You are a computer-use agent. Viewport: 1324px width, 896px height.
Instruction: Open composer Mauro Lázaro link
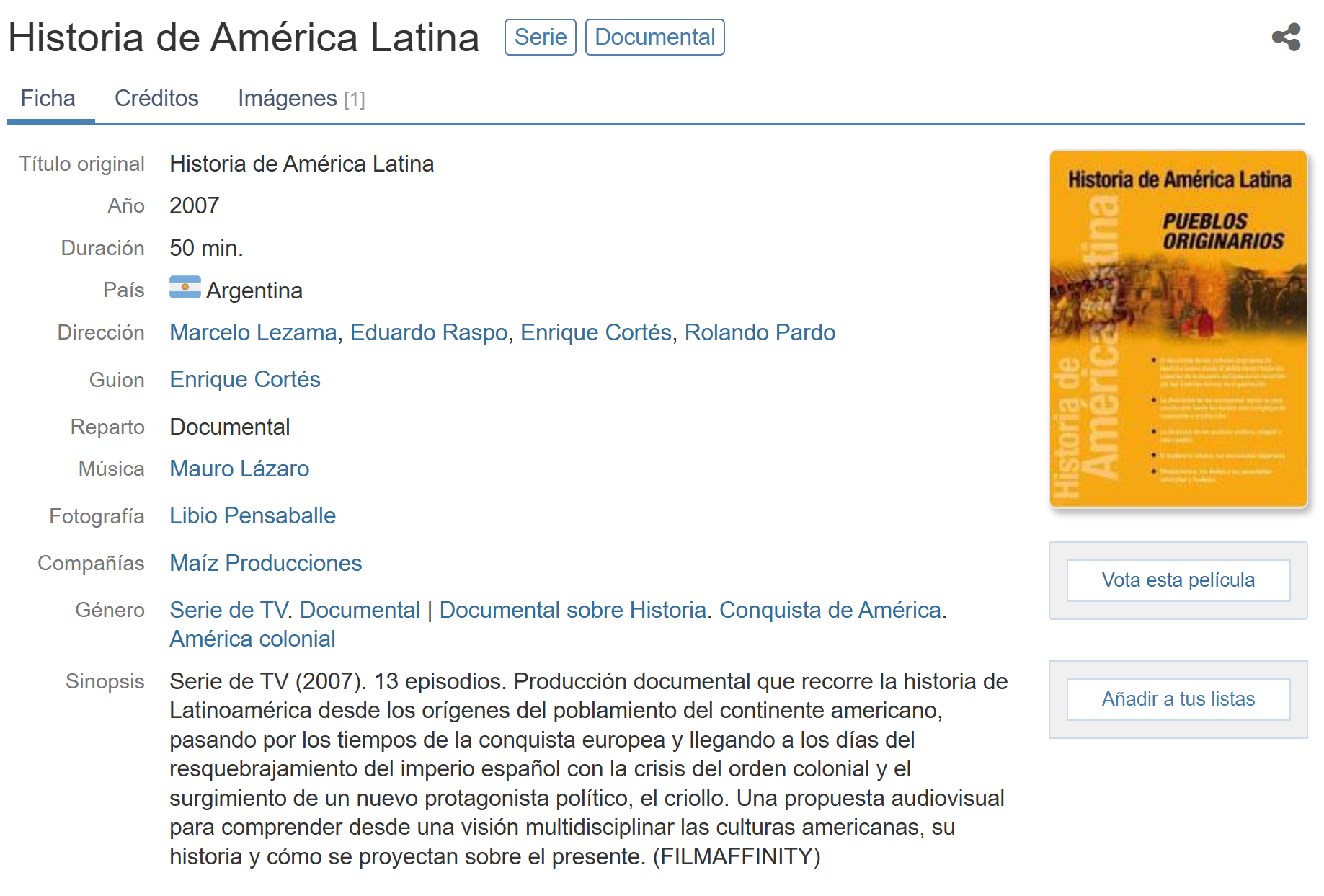[239, 469]
